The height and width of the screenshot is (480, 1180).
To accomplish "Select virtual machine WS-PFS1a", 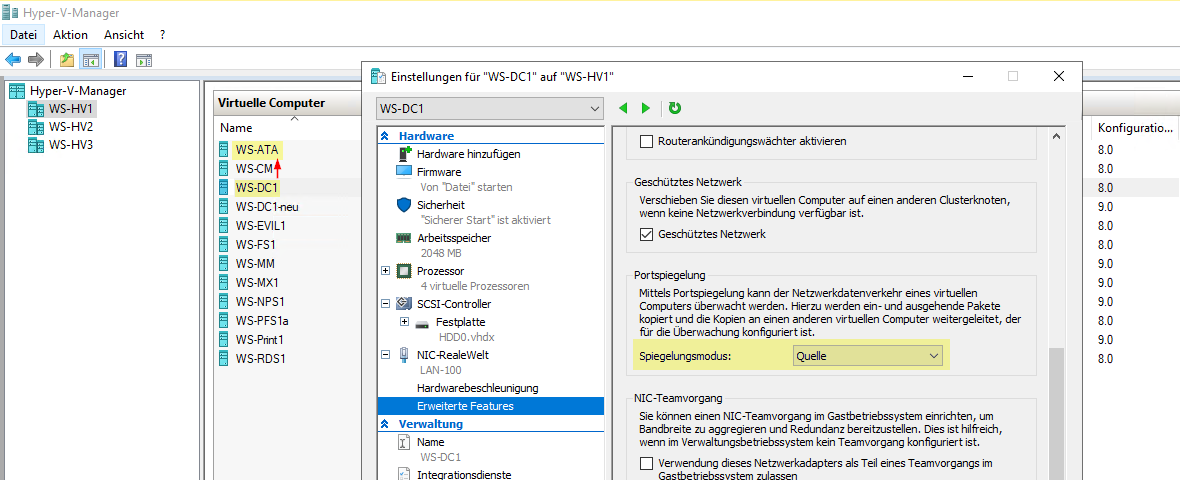I will tap(262, 321).
